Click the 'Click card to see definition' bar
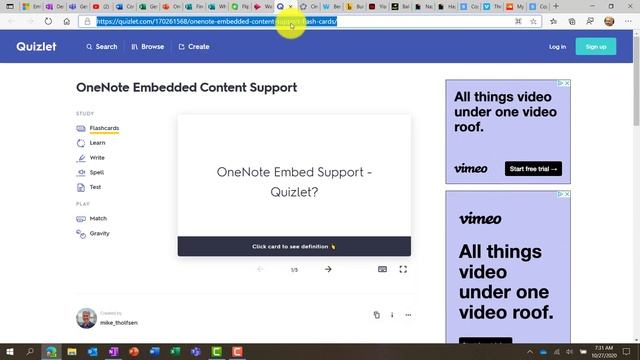 [294, 247]
